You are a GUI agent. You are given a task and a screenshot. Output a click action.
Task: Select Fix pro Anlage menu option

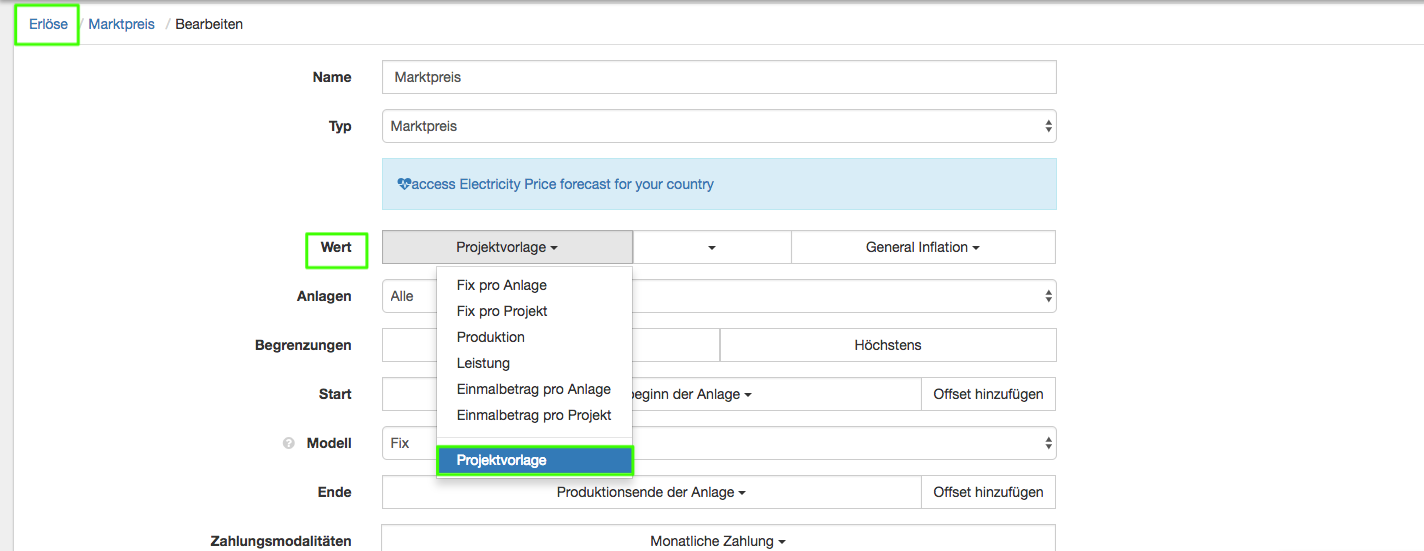point(501,285)
